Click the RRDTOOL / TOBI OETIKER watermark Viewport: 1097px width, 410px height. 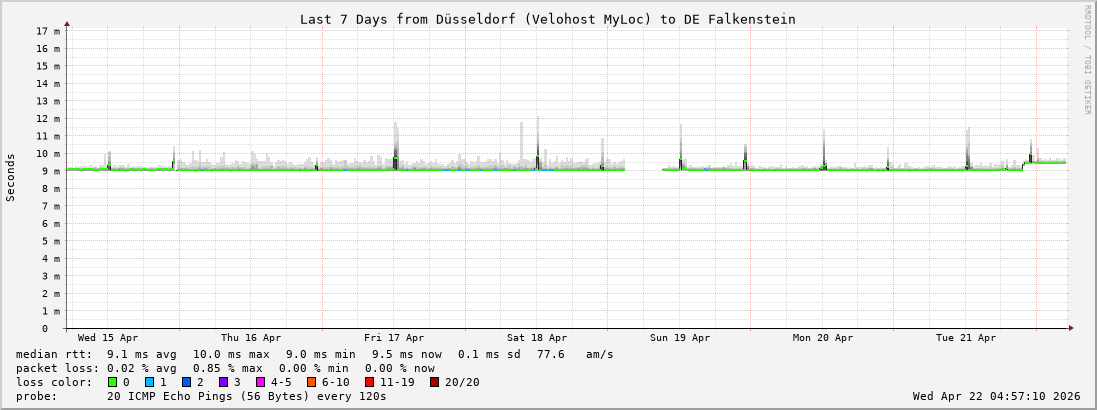tap(1087, 60)
